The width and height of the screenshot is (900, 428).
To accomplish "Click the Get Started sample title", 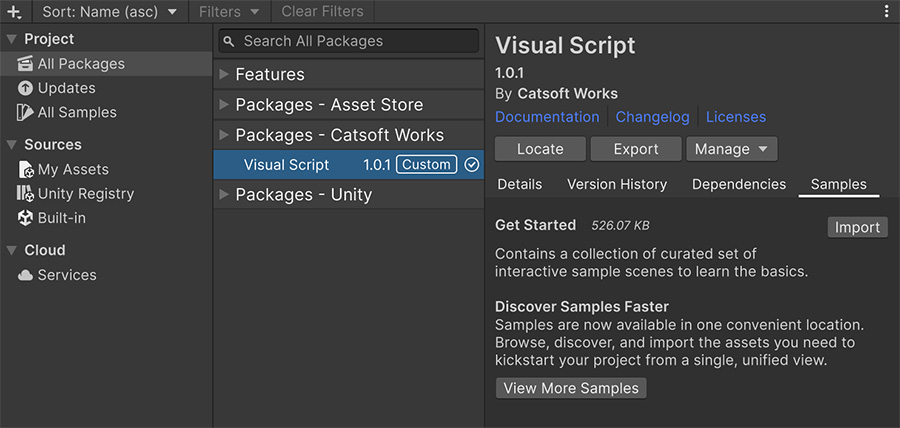I will coord(536,225).
